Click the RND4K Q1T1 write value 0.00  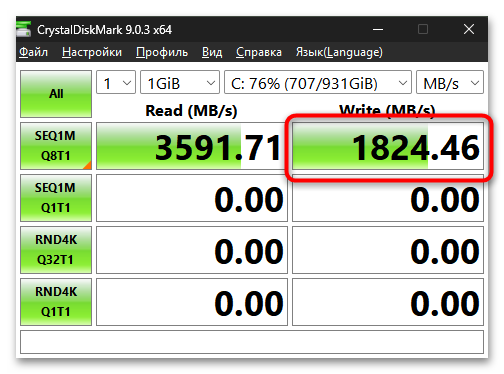click(x=388, y=302)
